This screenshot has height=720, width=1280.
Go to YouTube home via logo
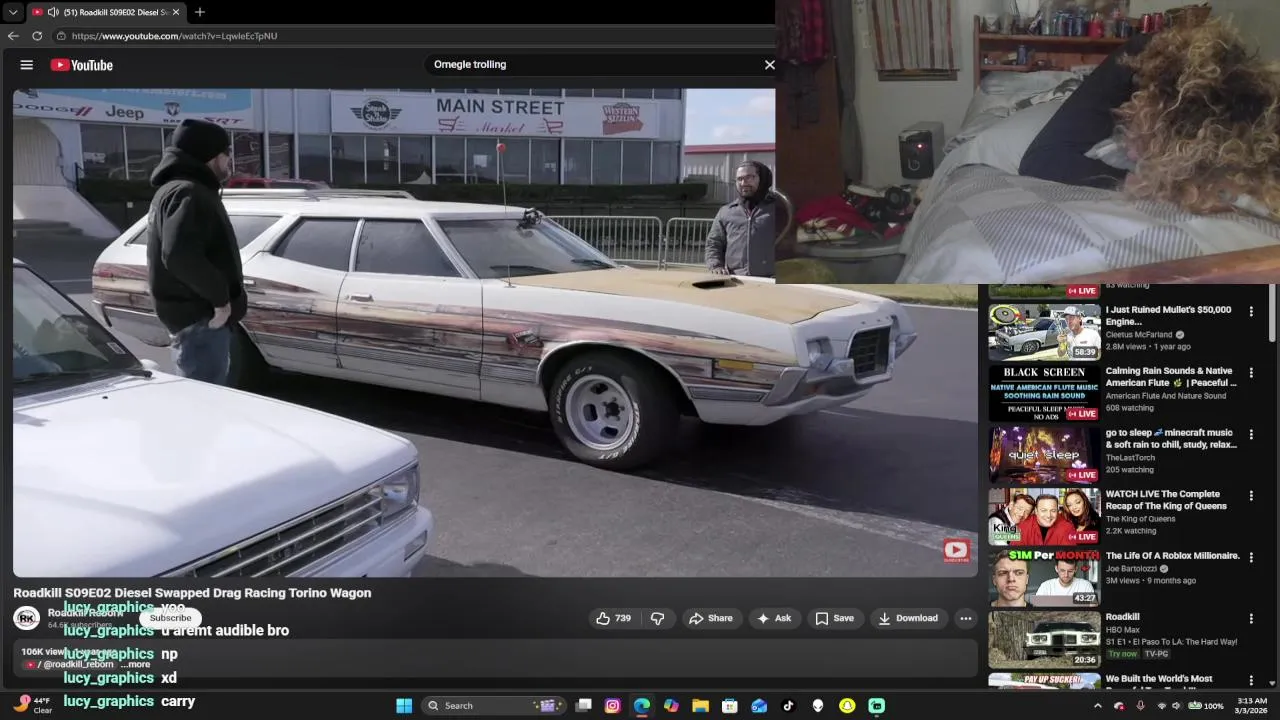[x=82, y=65]
